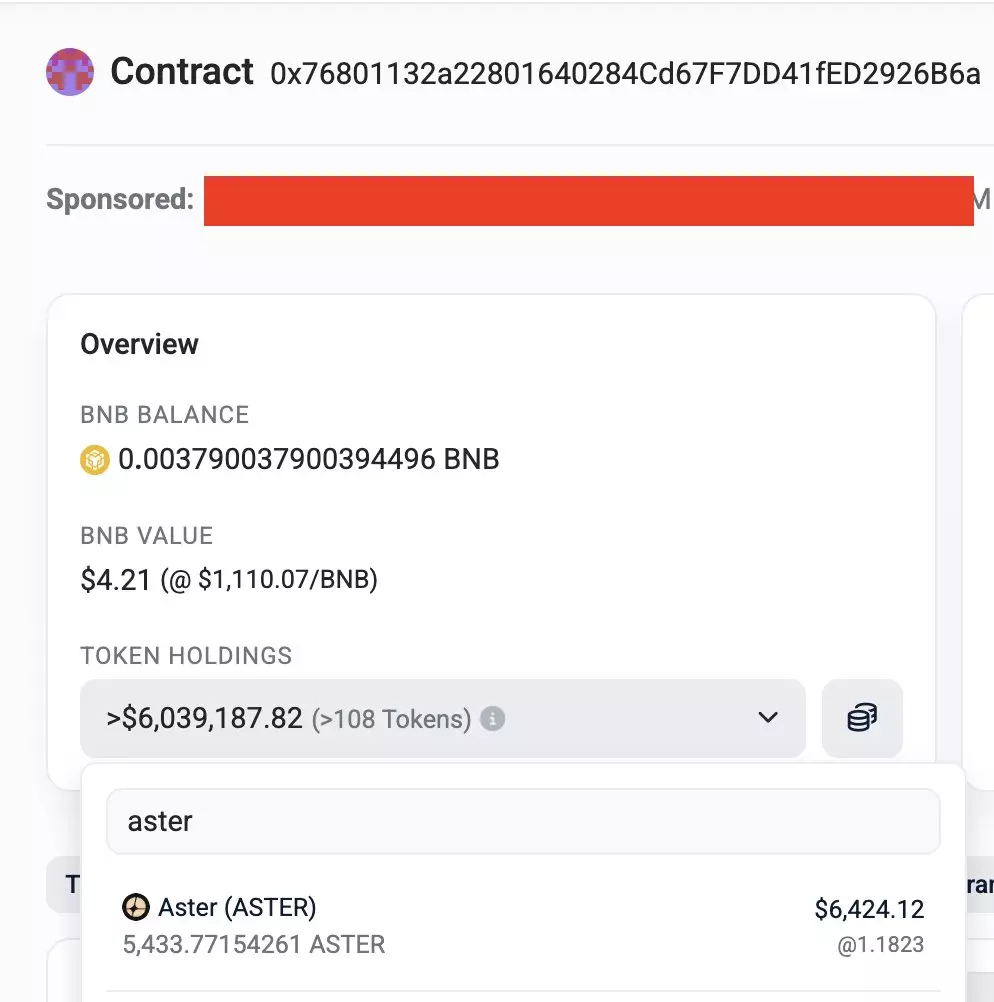The image size is (994, 1002).
Task: Open the stacked coins token holdings button
Action: [862, 718]
